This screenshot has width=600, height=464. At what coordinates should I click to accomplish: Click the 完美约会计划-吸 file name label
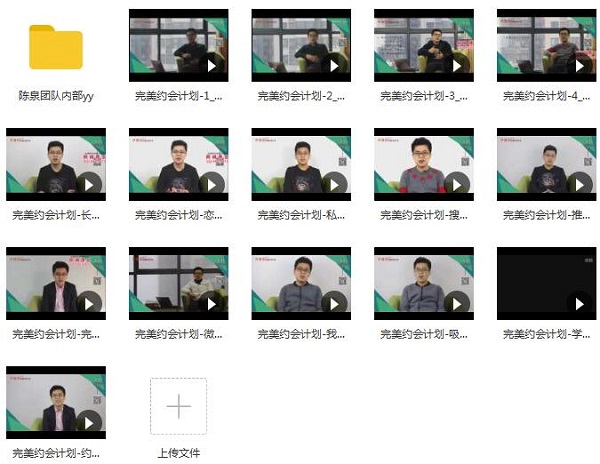(x=424, y=334)
